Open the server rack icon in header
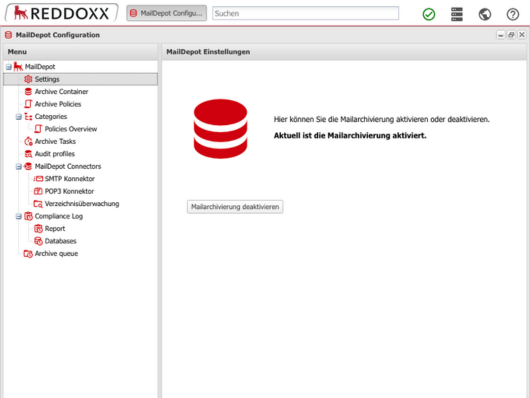The height and width of the screenshot is (398, 530). click(x=457, y=14)
